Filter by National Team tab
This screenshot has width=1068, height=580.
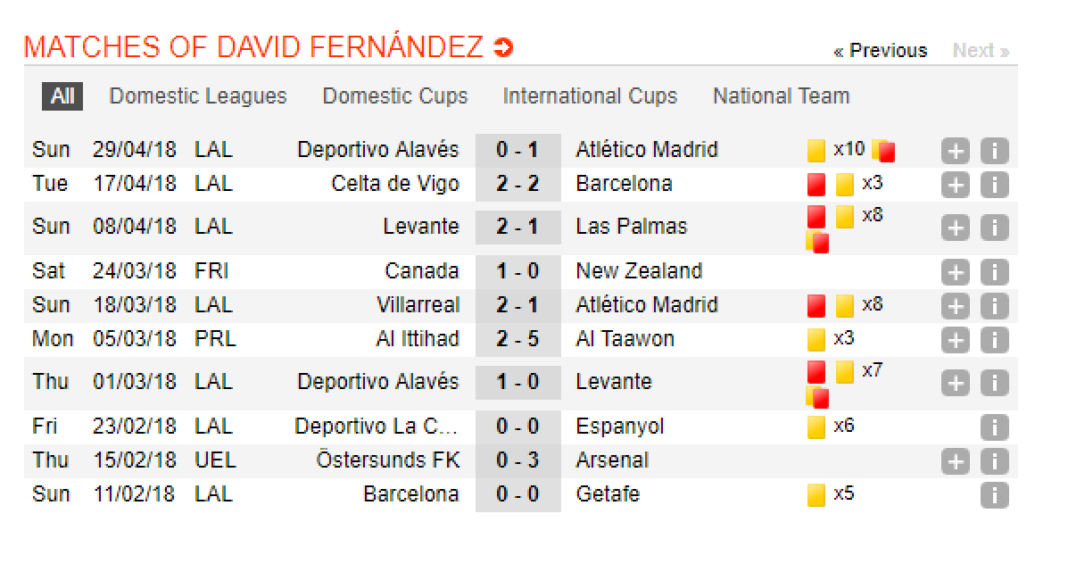781,96
